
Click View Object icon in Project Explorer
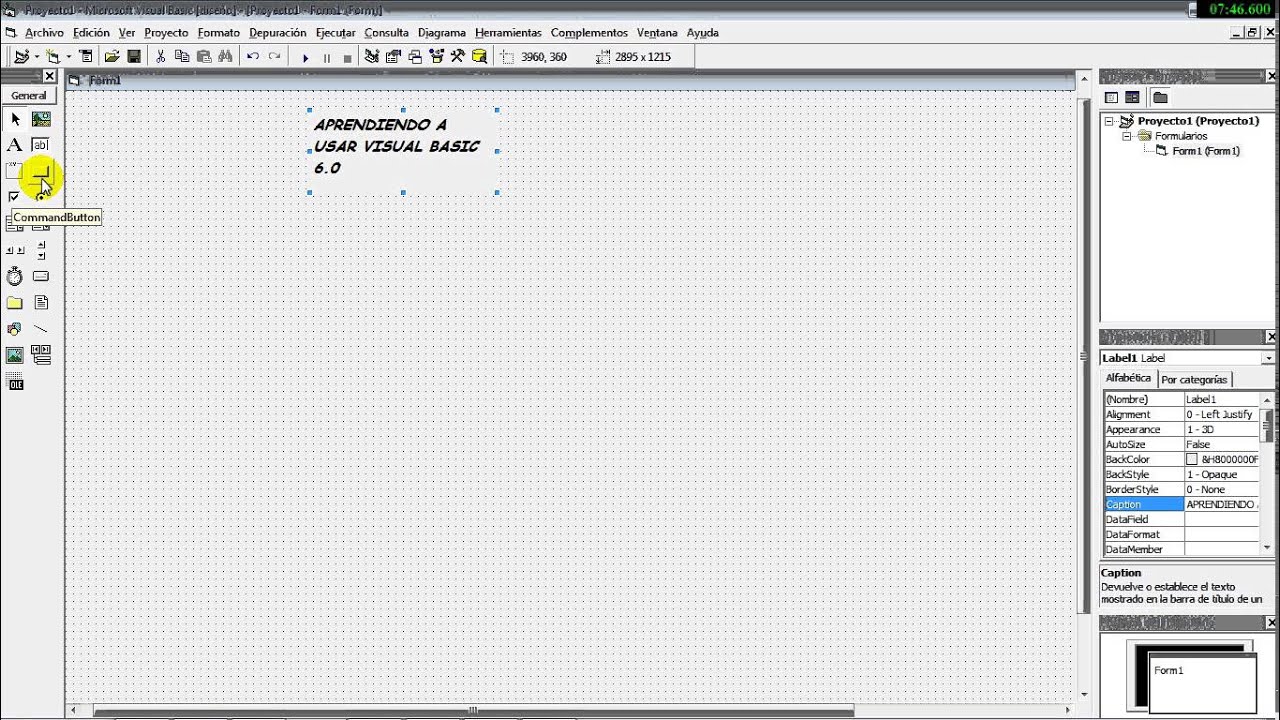[1132, 97]
